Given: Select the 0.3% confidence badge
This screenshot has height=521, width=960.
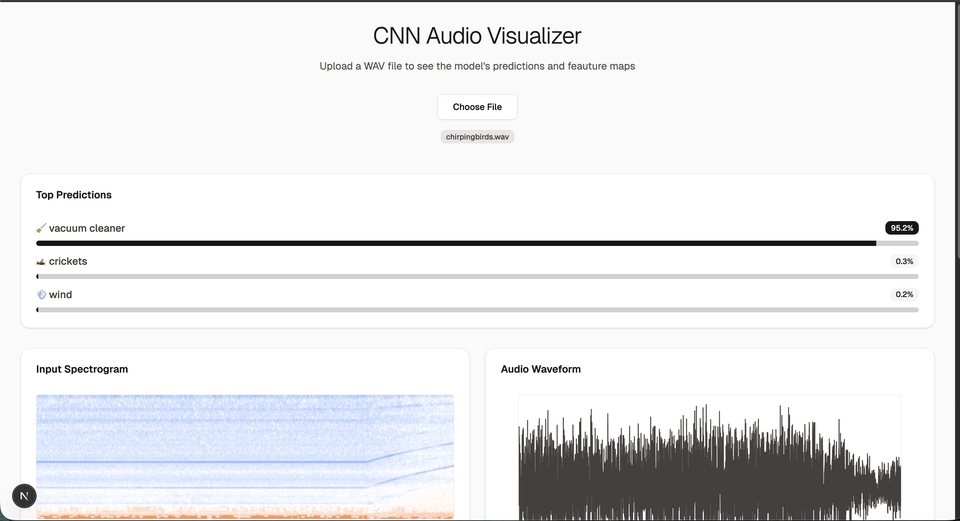Looking at the screenshot, I should (904, 261).
